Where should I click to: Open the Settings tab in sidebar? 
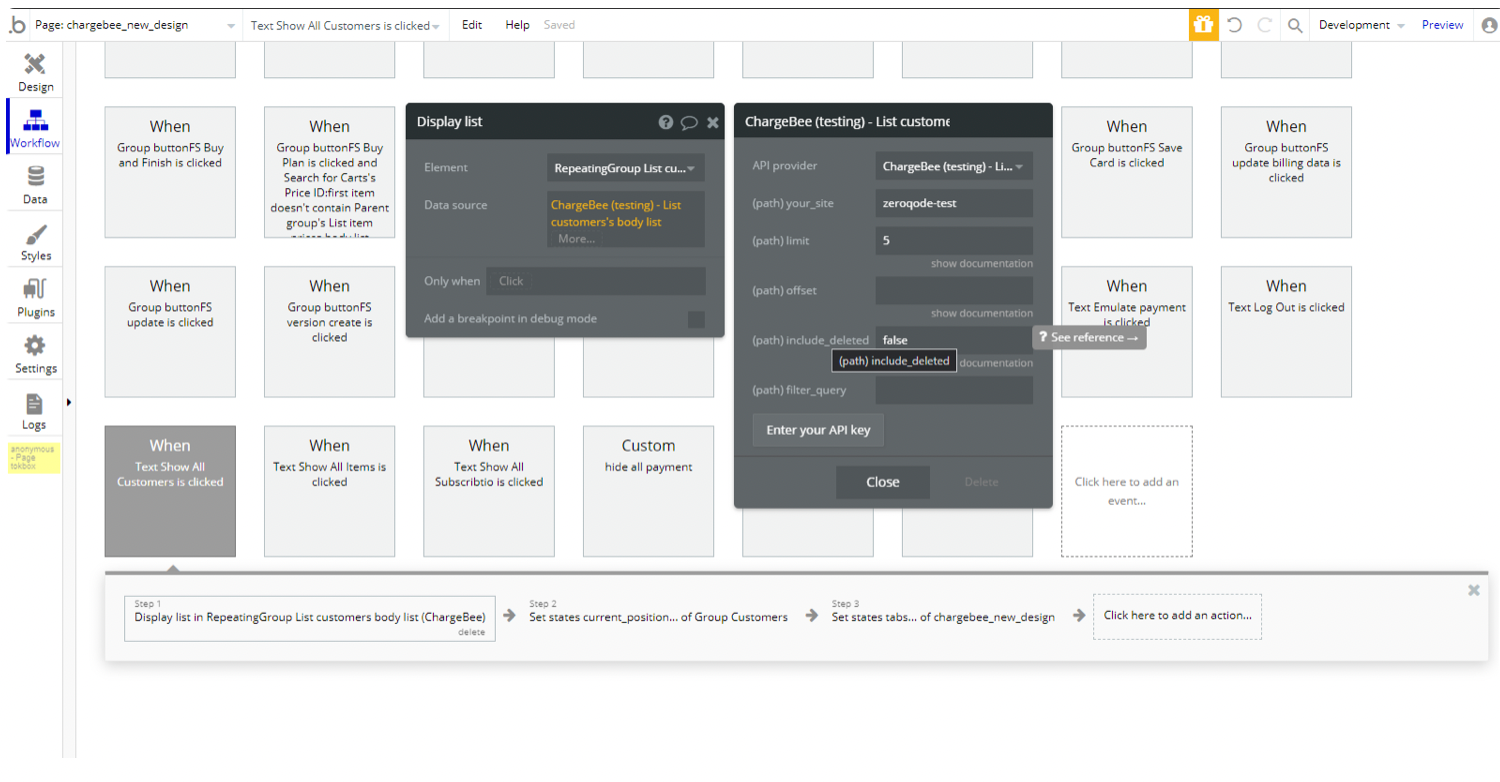coord(35,354)
